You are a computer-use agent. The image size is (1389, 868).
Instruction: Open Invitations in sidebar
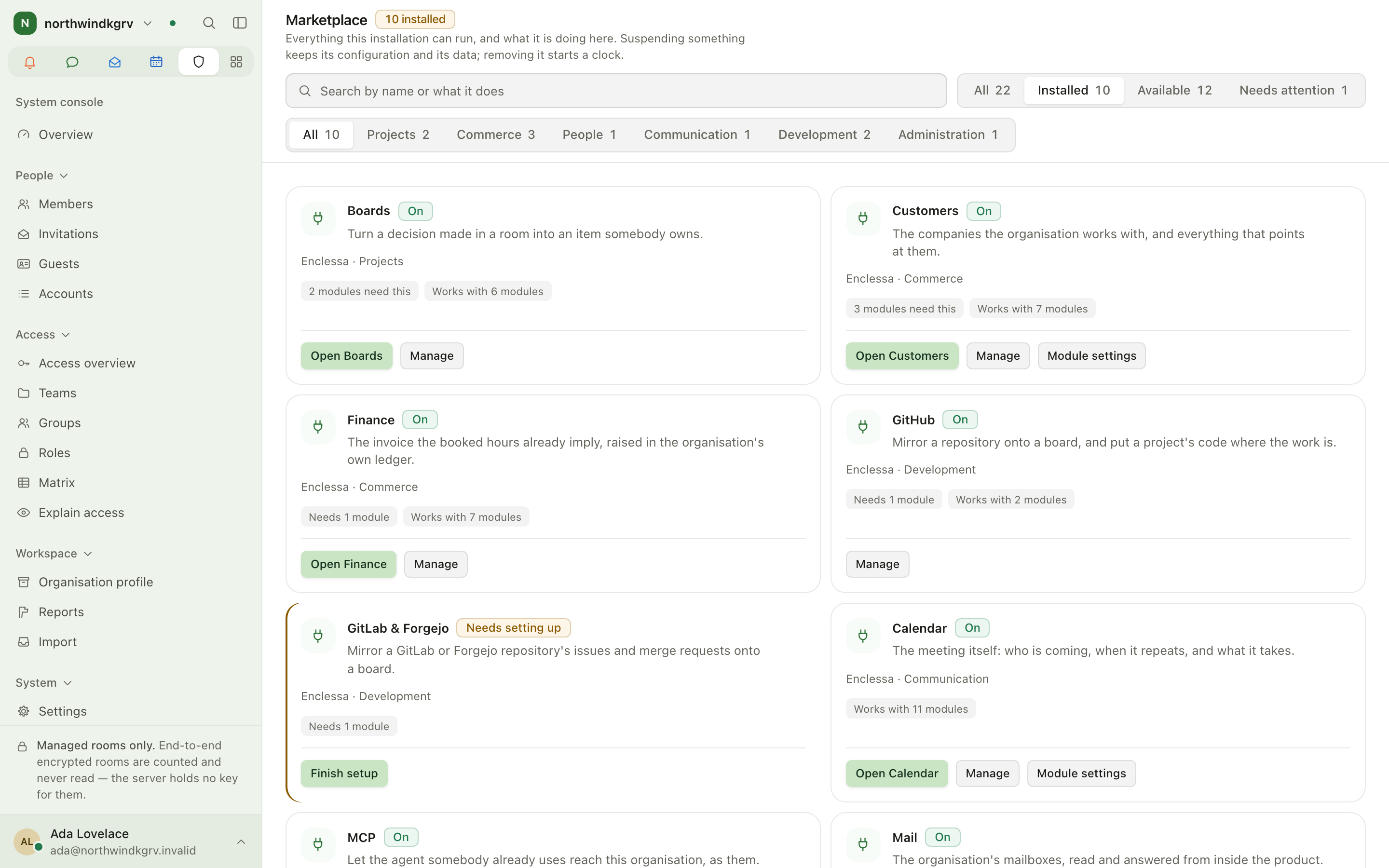[131, 234]
